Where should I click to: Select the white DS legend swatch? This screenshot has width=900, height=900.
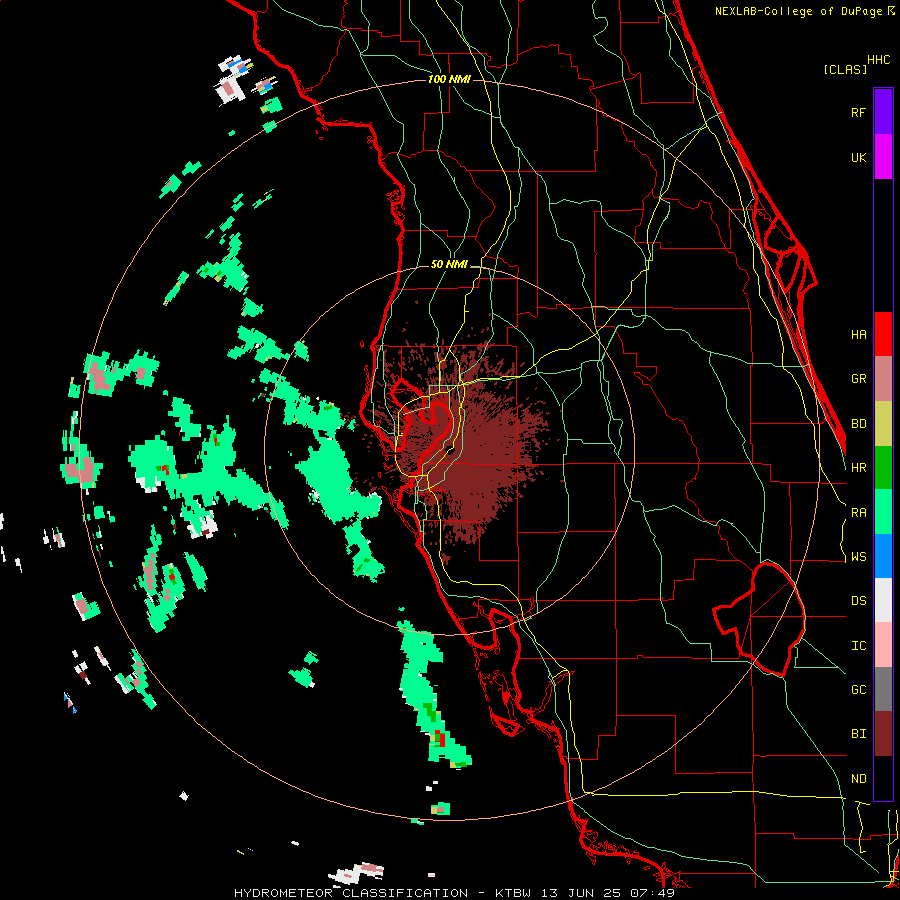883,600
